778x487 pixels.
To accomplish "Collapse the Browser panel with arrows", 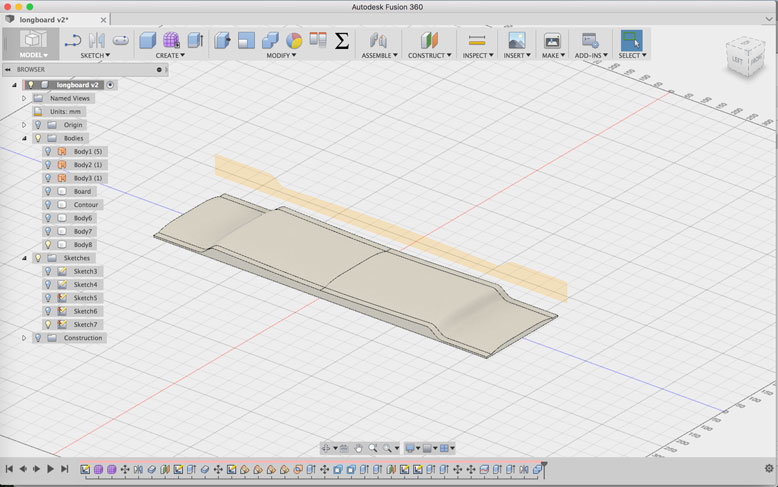I will (8, 69).
